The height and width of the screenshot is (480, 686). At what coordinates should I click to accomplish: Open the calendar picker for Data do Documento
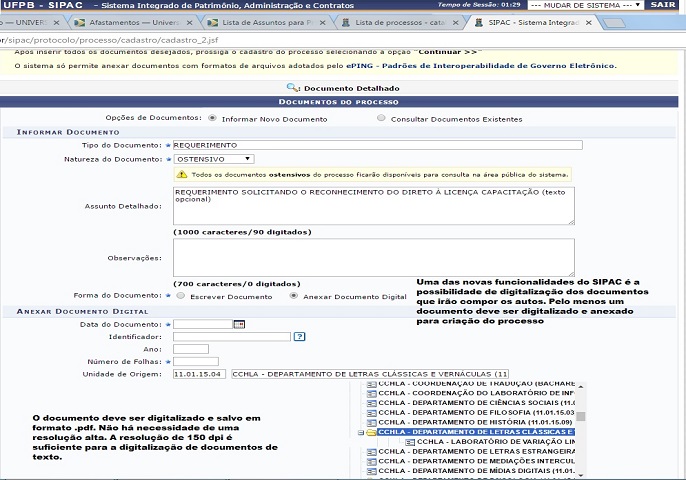tap(239, 324)
